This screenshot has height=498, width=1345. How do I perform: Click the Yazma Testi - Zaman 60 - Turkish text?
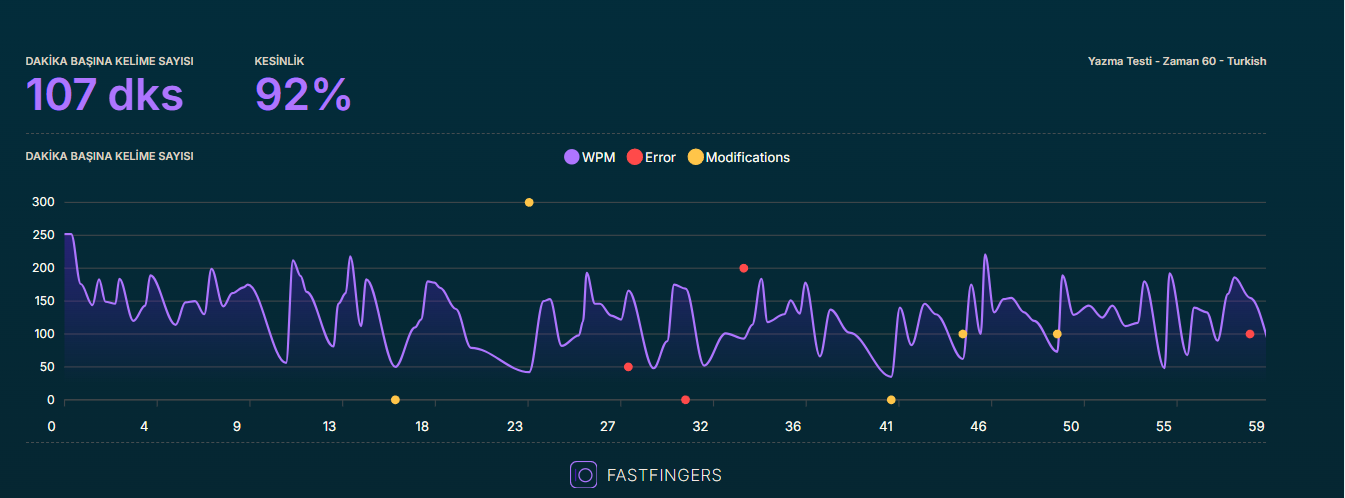(x=1177, y=61)
